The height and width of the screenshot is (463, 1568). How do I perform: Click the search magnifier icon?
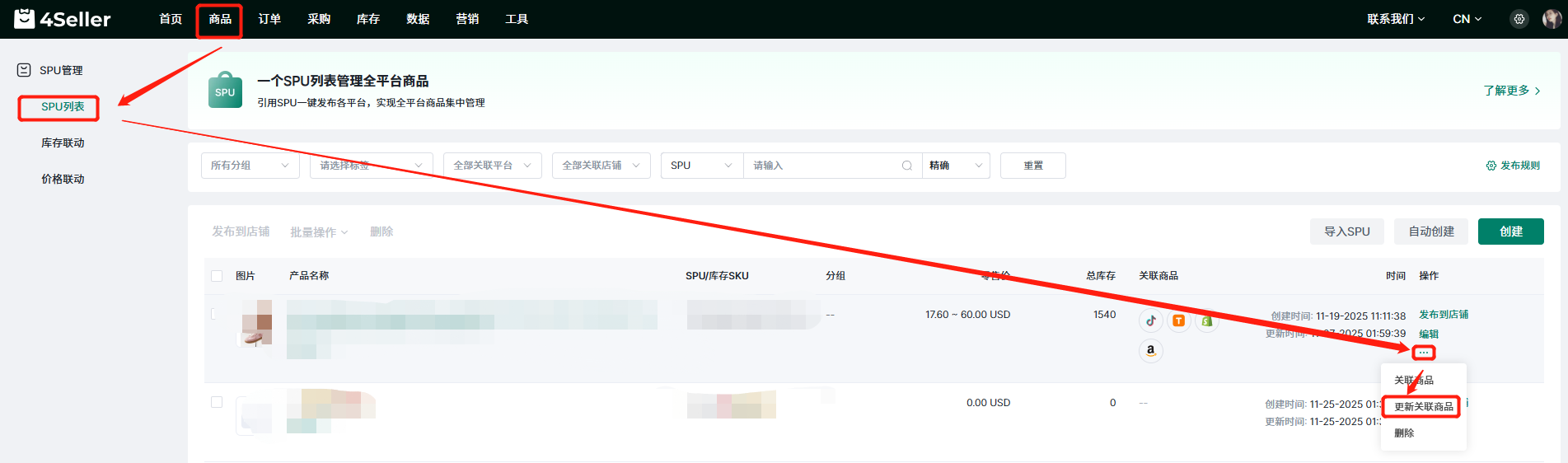coord(906,166)
